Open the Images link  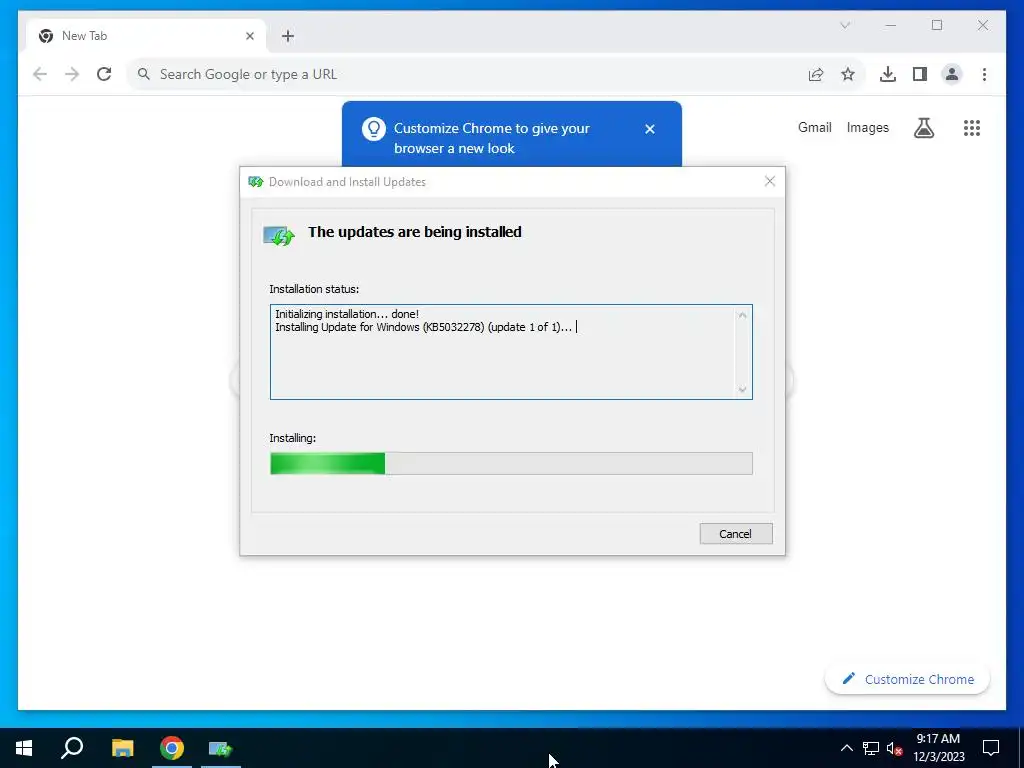click(867, 127)
